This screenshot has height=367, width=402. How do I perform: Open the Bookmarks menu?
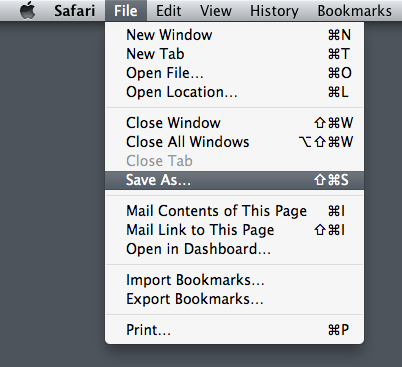[x=355, y=11]
